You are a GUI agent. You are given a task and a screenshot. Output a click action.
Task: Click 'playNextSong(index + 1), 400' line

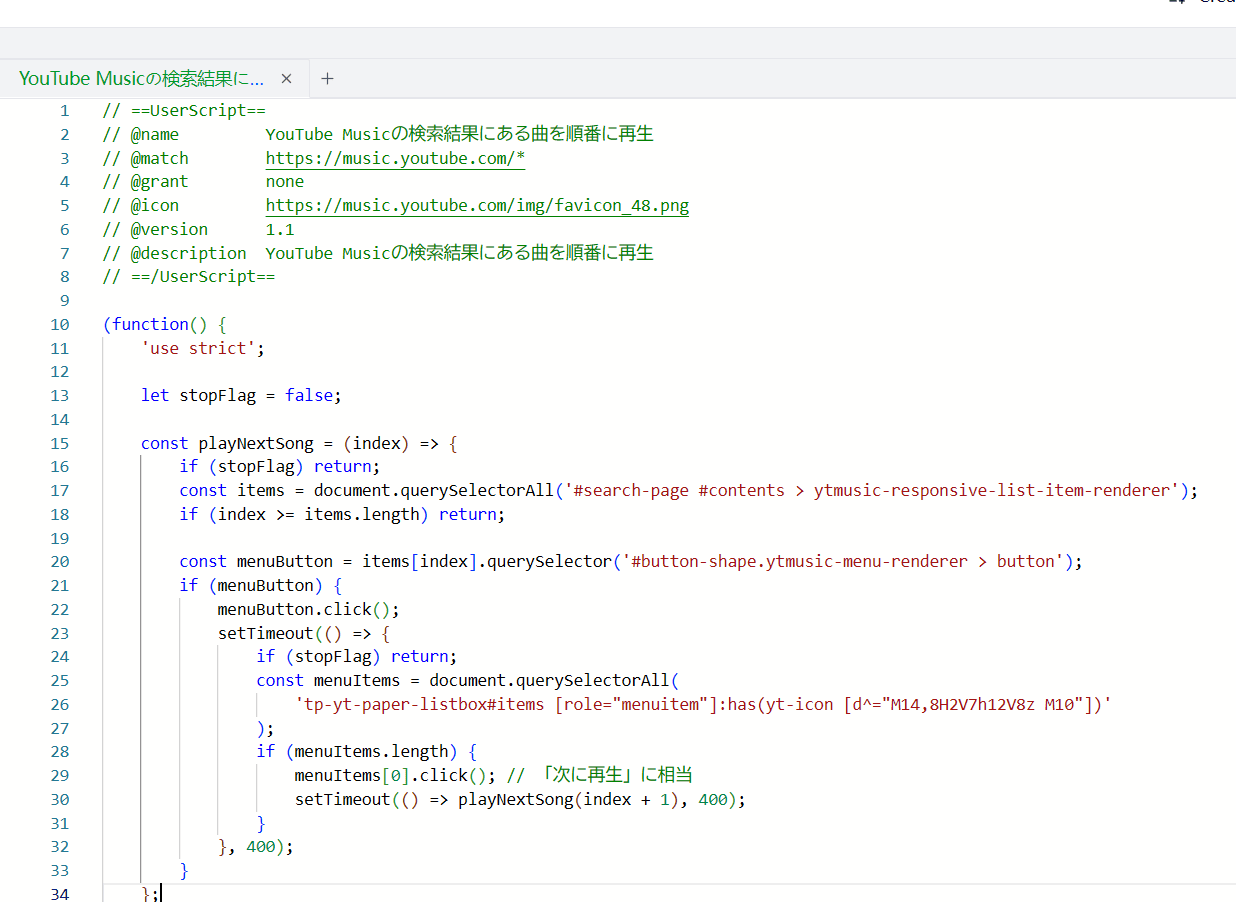[520, 799]
